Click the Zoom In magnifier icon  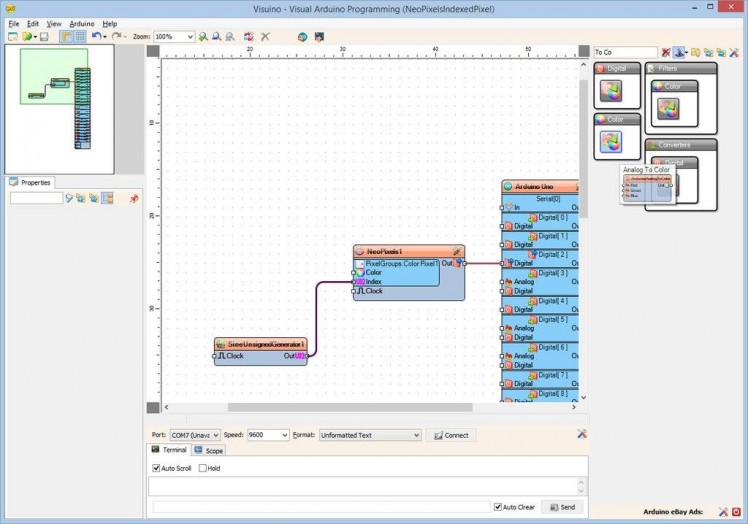click(203, 37)
